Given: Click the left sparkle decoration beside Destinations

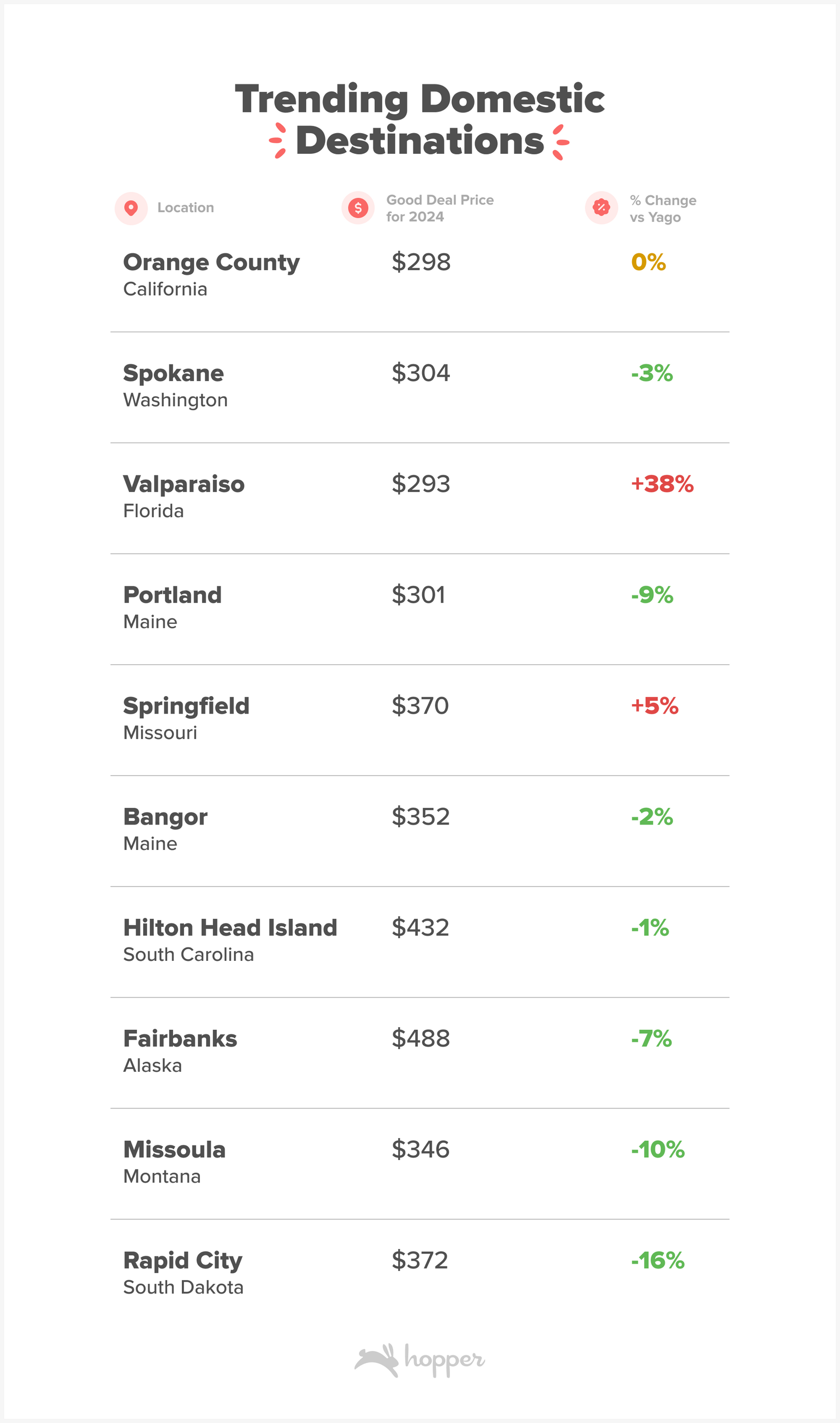Looking at the screenshot, I should pos(277,141).
